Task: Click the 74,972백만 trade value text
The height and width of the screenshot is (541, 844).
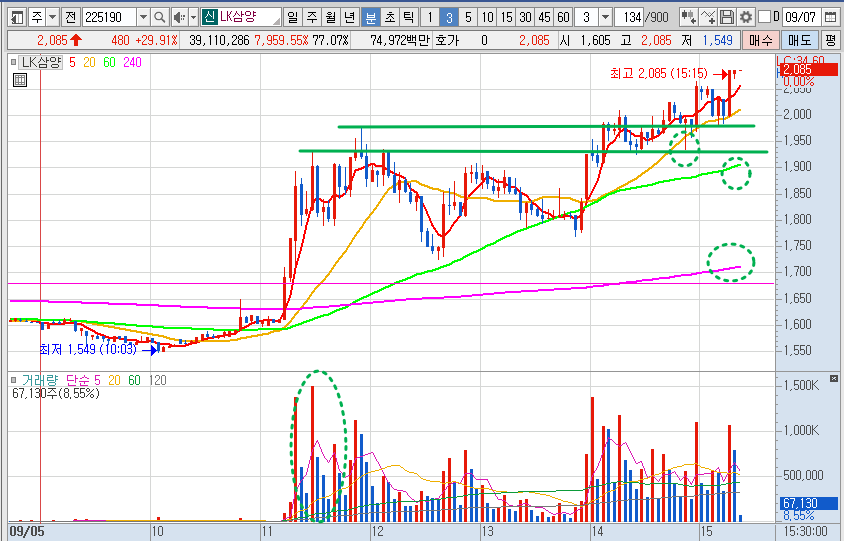Action: pos(400,40)
